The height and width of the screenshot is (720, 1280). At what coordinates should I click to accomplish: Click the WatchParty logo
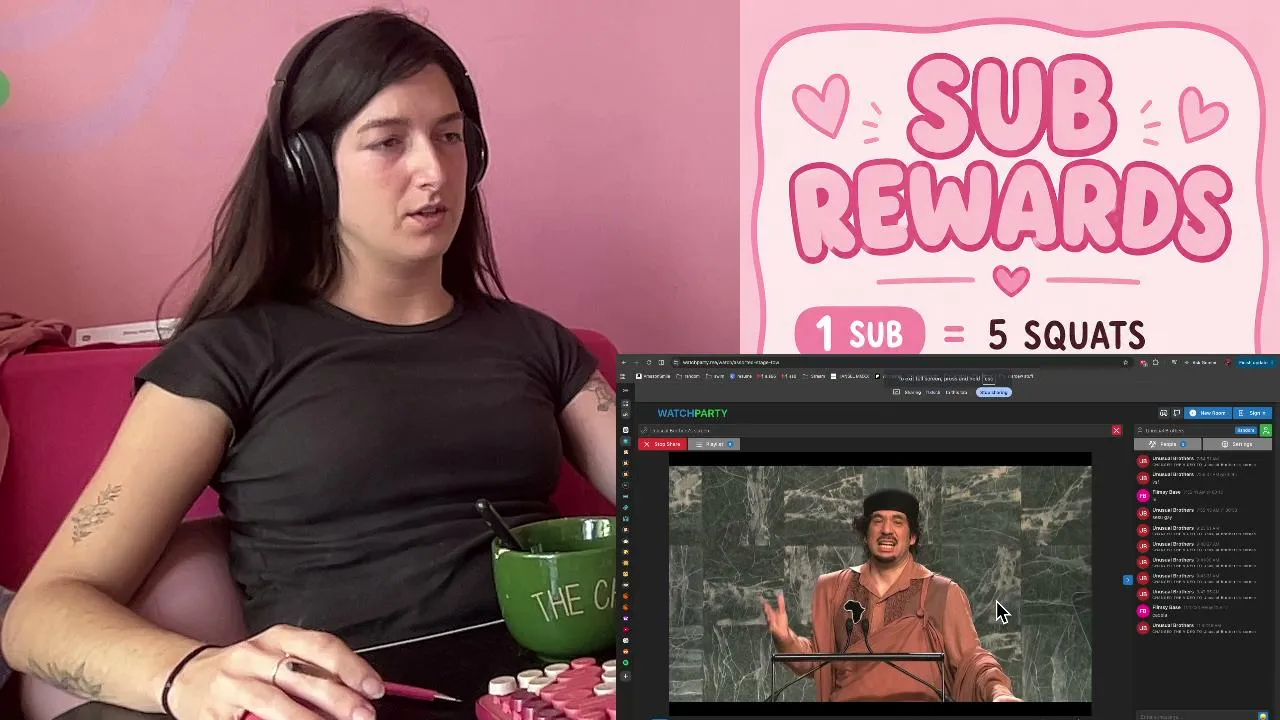(692, 413)
